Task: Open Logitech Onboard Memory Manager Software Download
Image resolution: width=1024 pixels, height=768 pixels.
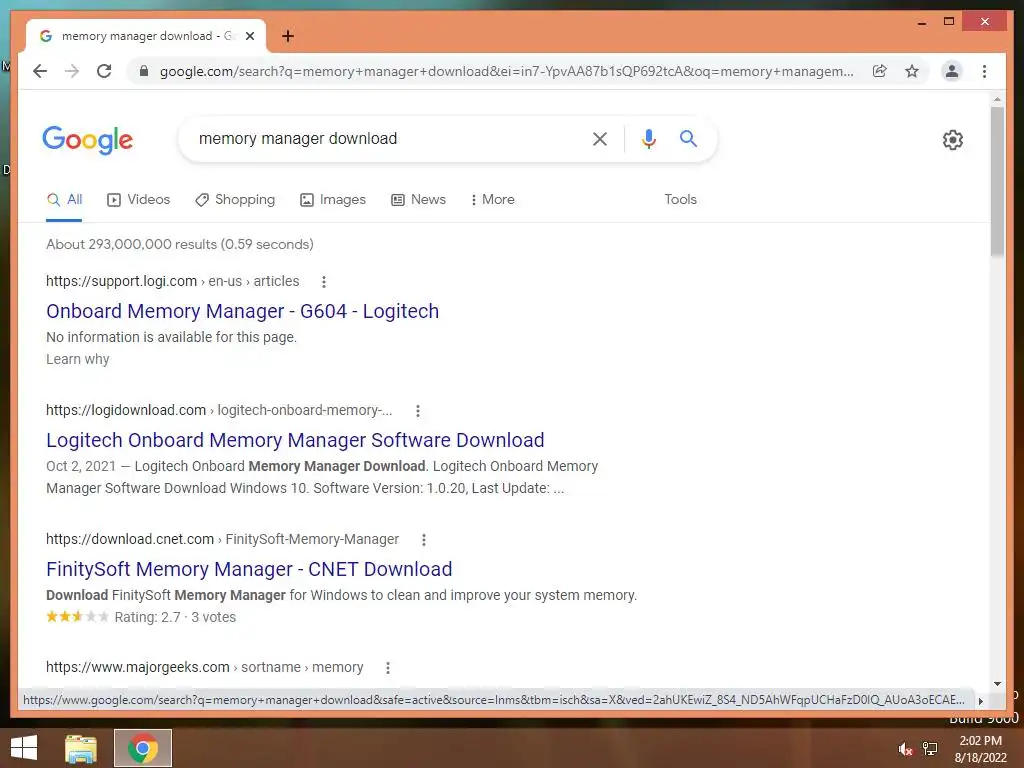Action: (x=295, y=440)
